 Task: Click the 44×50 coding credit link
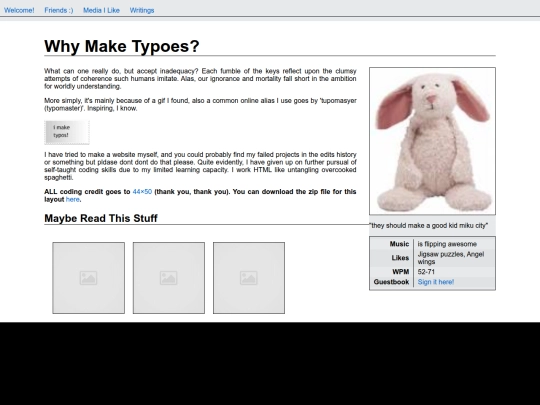[142, 191]
